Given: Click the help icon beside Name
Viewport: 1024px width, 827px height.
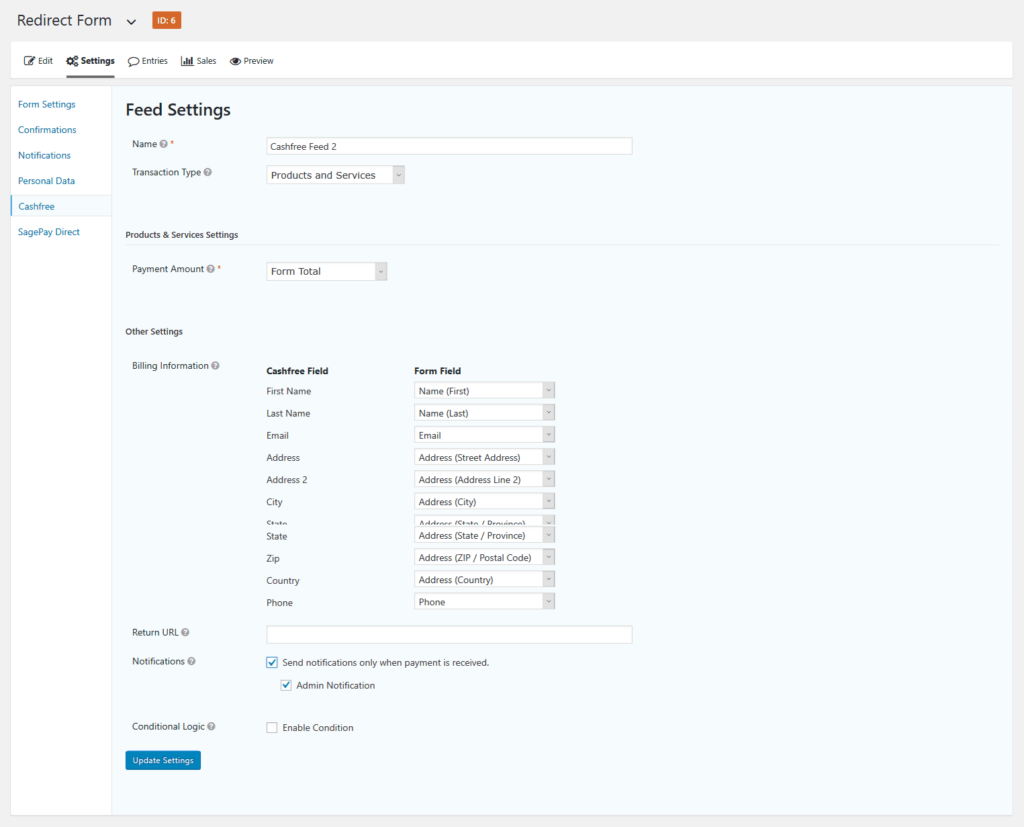Looking at the screenshot, I should [163, 144].
